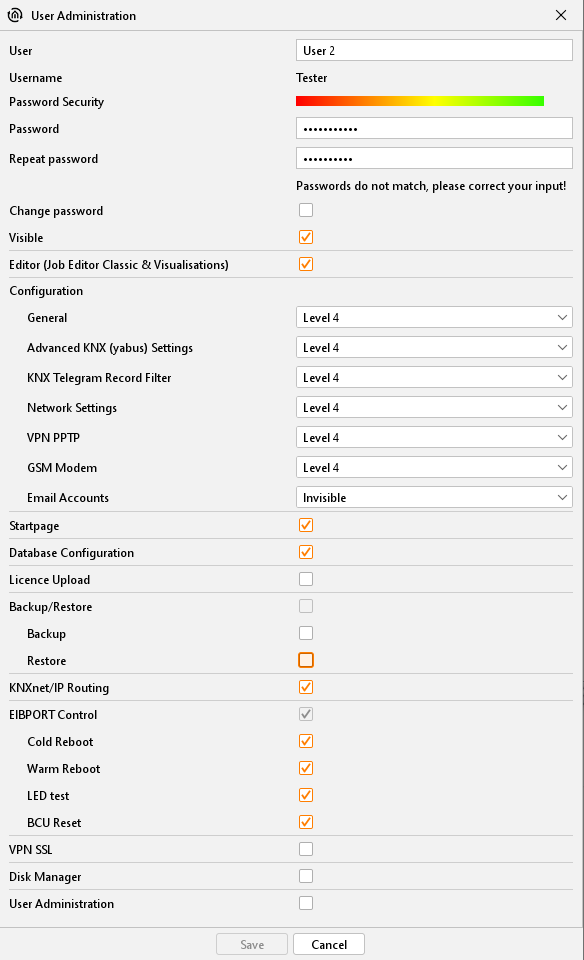
Task: Uncheck the Visible checkbox
Action: tap(306, 237)
